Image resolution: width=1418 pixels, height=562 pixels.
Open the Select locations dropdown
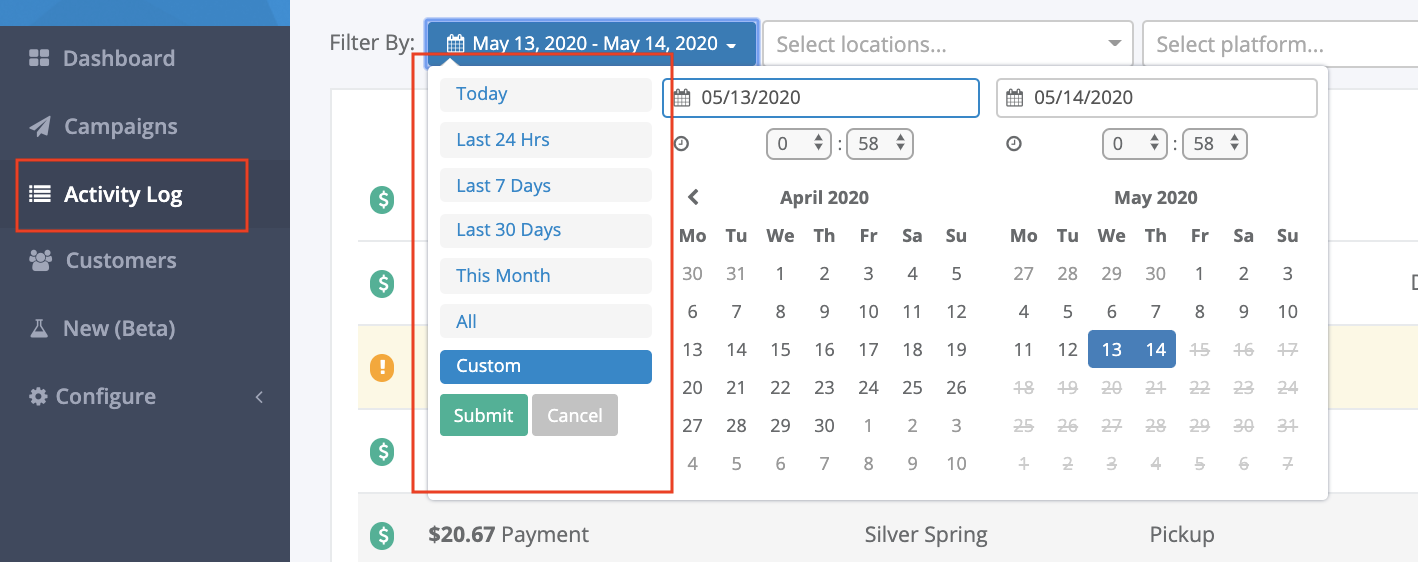point(948,44)
